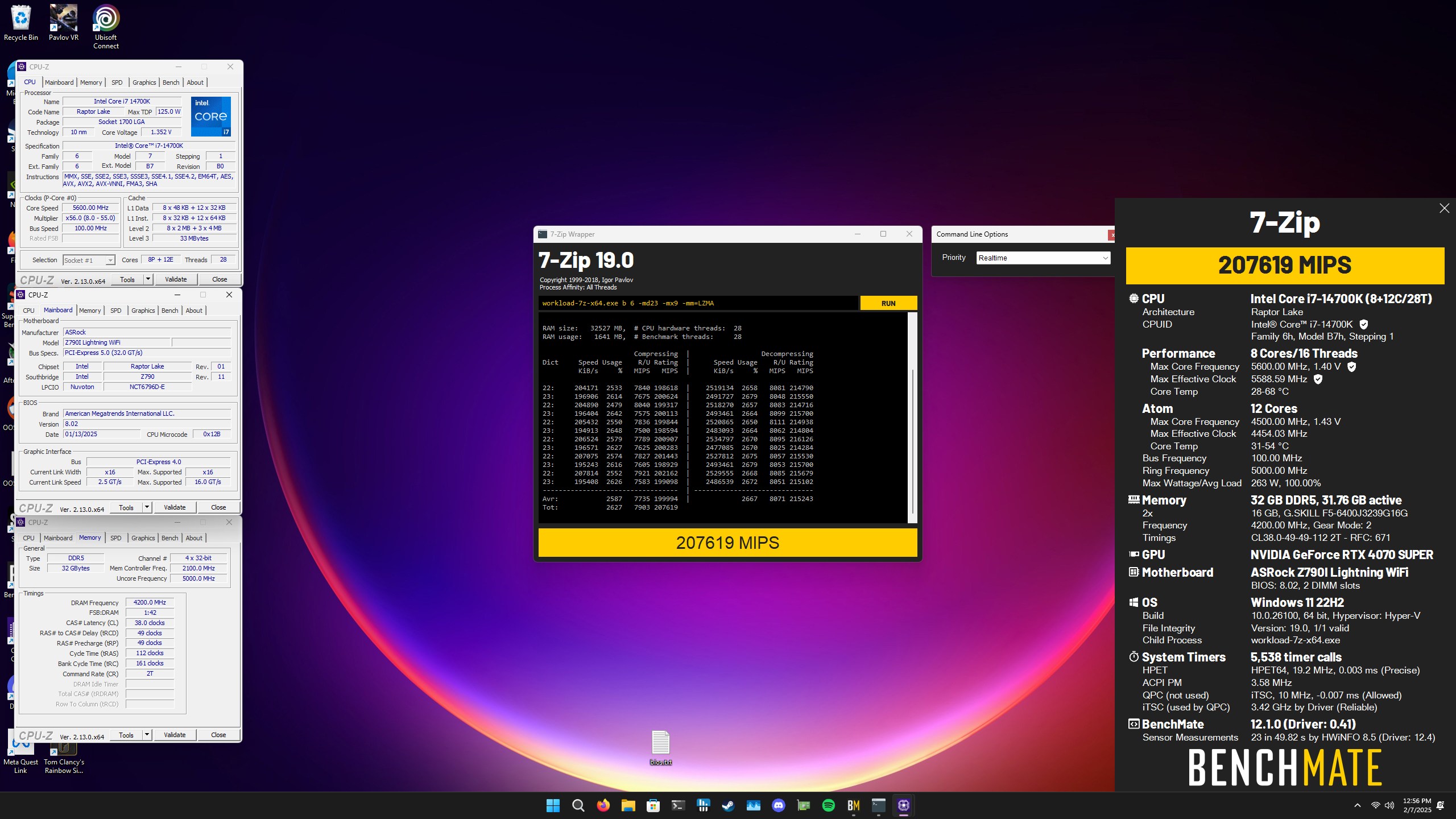
Task: Switch to the 7-Zip Wrapper console taskbar icon
Action: [878, 805]
